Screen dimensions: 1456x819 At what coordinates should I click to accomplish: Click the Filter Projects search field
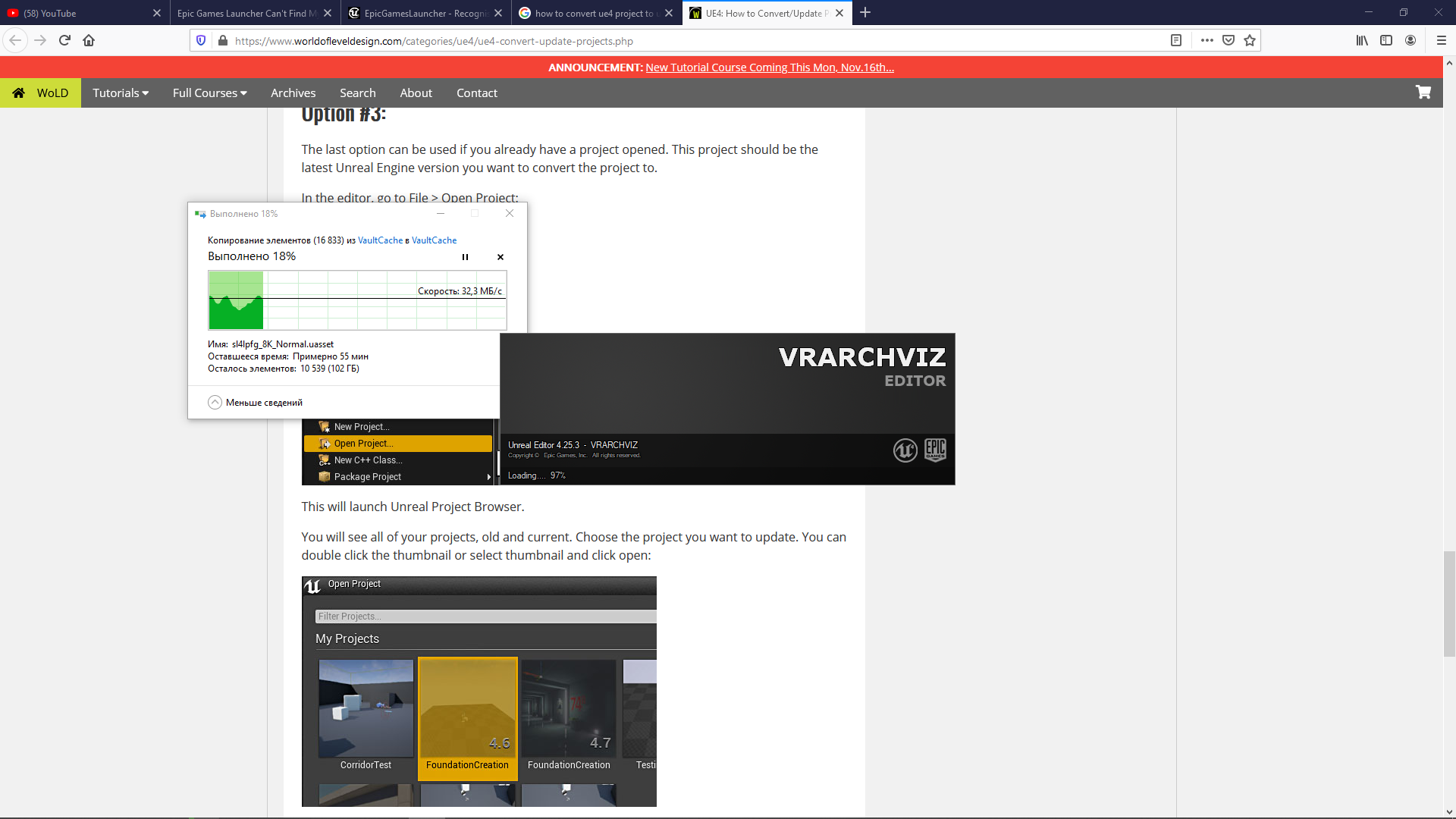click(x=486, y=617)
